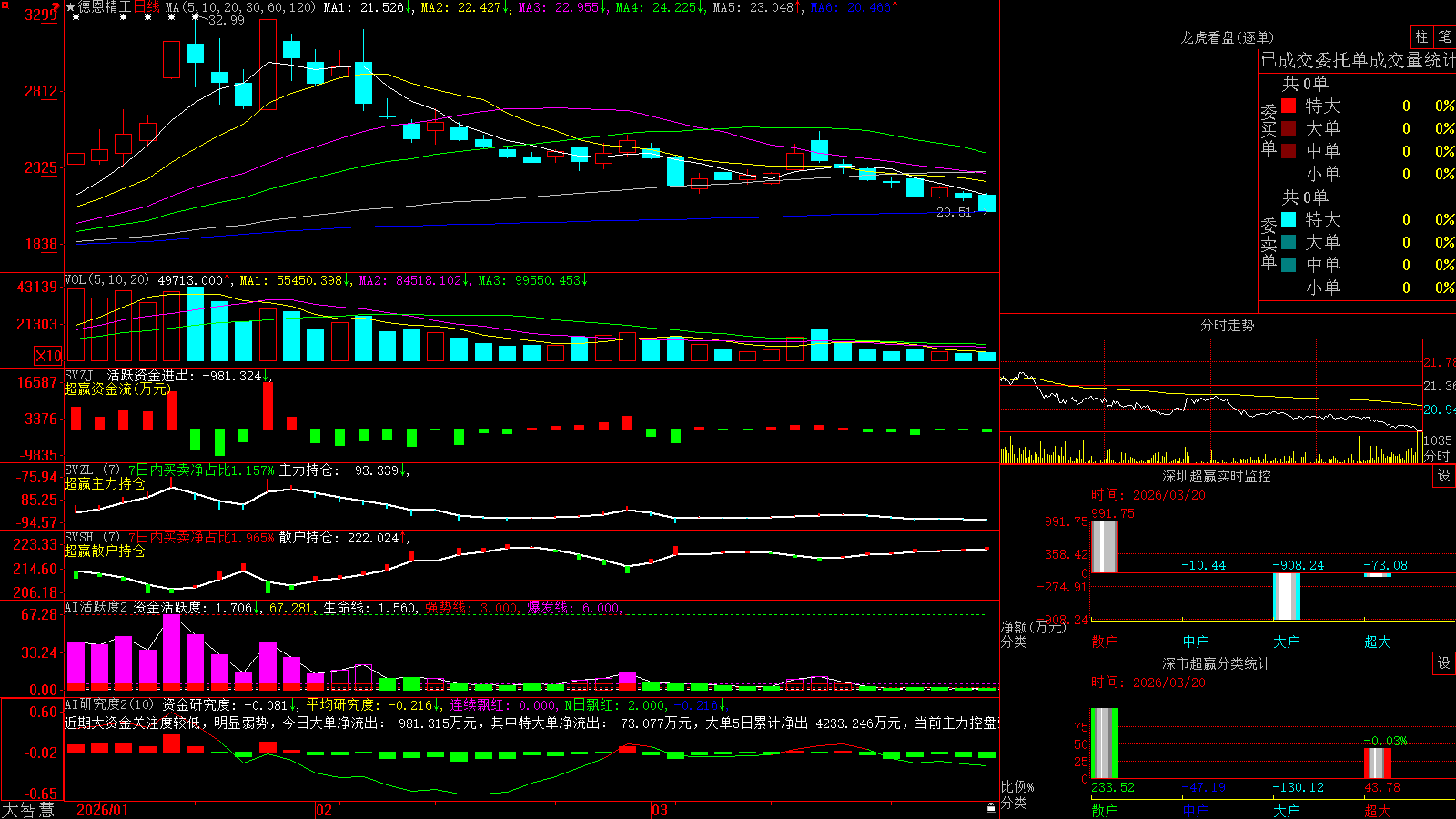This screenshot has height=819, width=1456.
Task: Click the 日线 period label
Action: click(x=147, y=7)
